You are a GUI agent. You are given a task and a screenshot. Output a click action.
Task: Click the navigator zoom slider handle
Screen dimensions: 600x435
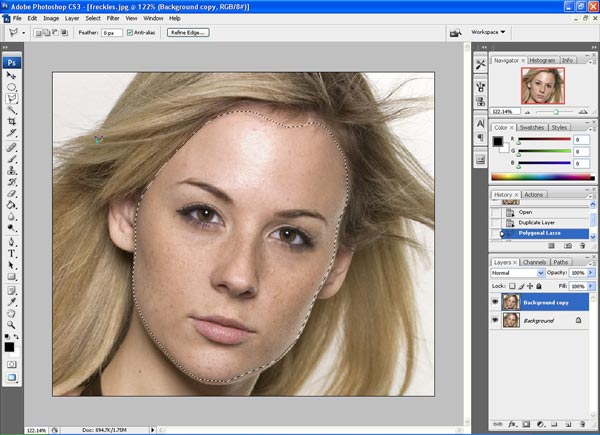[556, 112]
